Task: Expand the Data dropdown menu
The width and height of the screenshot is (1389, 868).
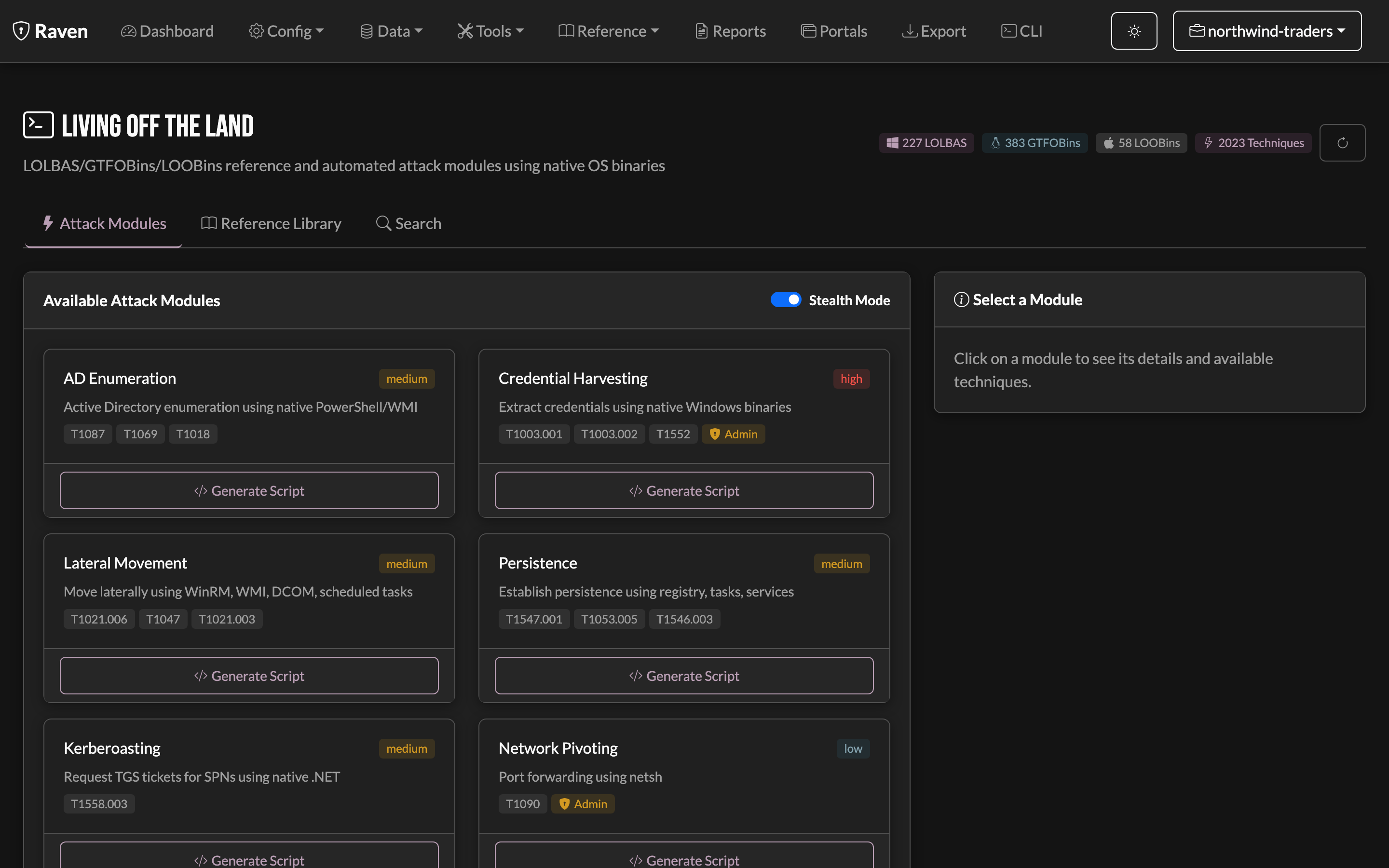Action: pyautogui.click(x=391, y=31)
